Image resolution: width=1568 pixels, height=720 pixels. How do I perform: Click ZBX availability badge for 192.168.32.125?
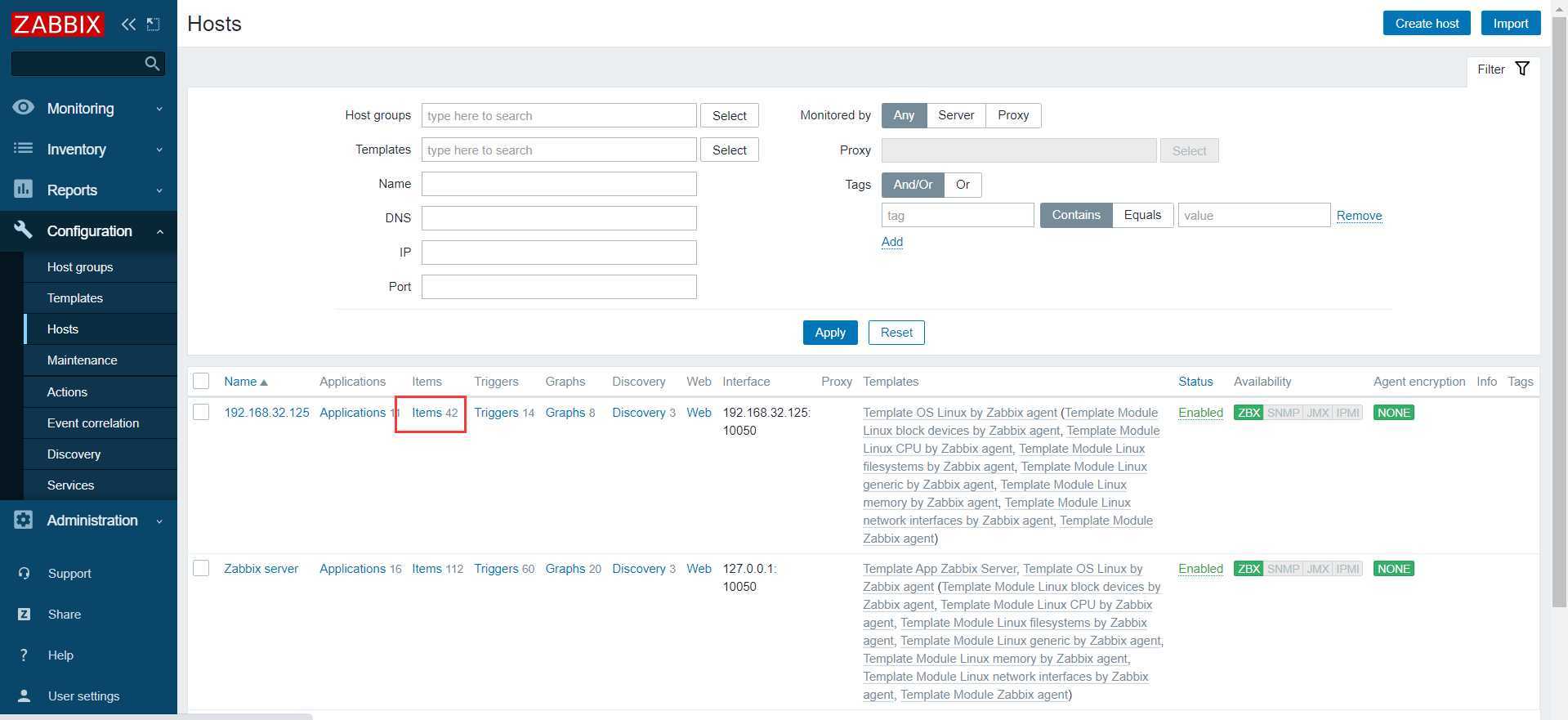pos(1249,413)
